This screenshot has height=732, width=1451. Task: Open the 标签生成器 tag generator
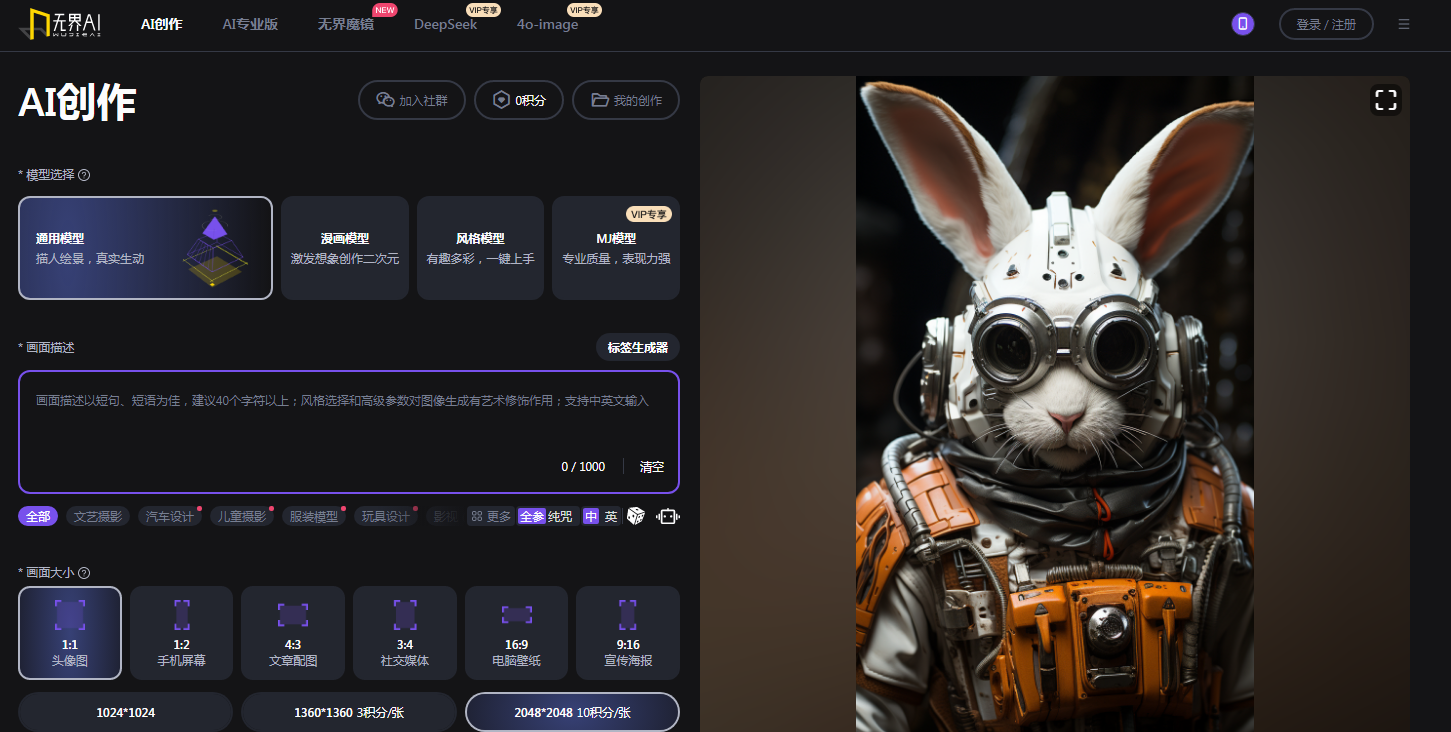[x=637, y=347]
